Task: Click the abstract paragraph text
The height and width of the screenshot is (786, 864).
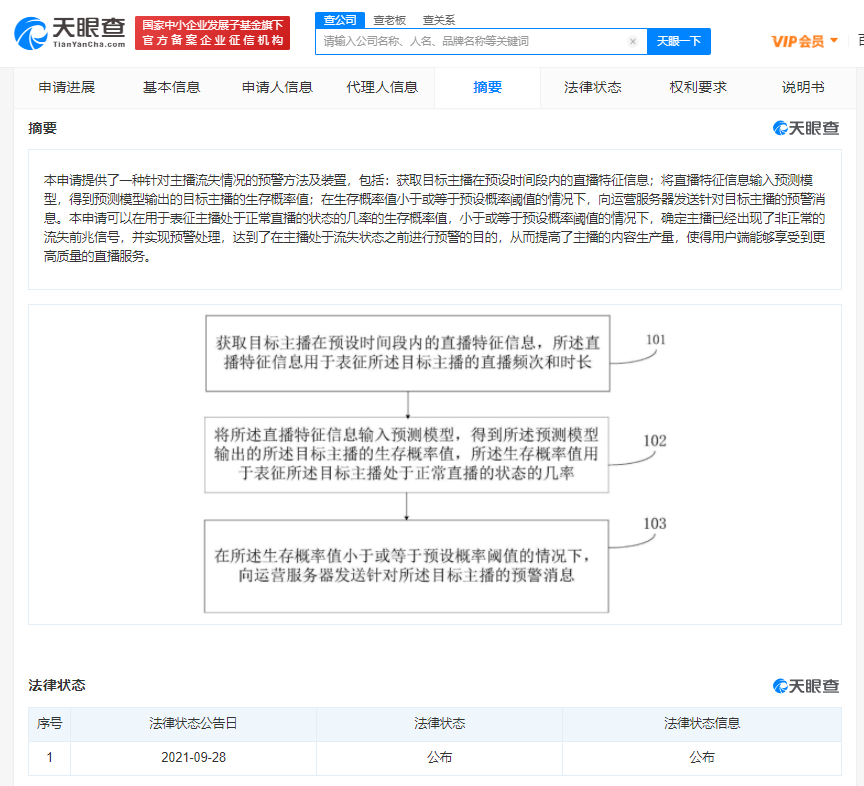Action: pyautogui.click(x=435, y=218)
